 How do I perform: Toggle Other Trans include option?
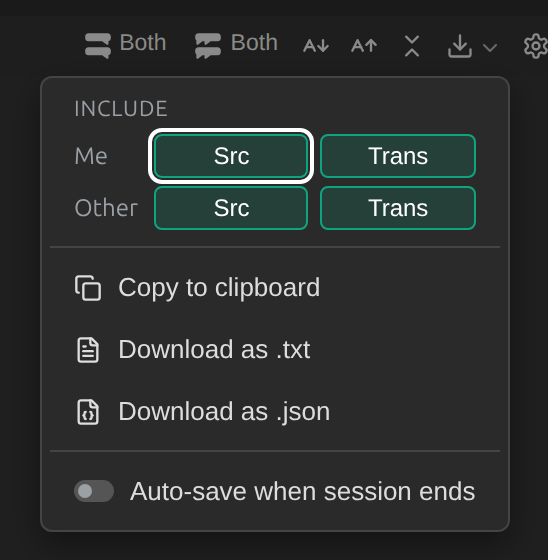click(398, 208)
